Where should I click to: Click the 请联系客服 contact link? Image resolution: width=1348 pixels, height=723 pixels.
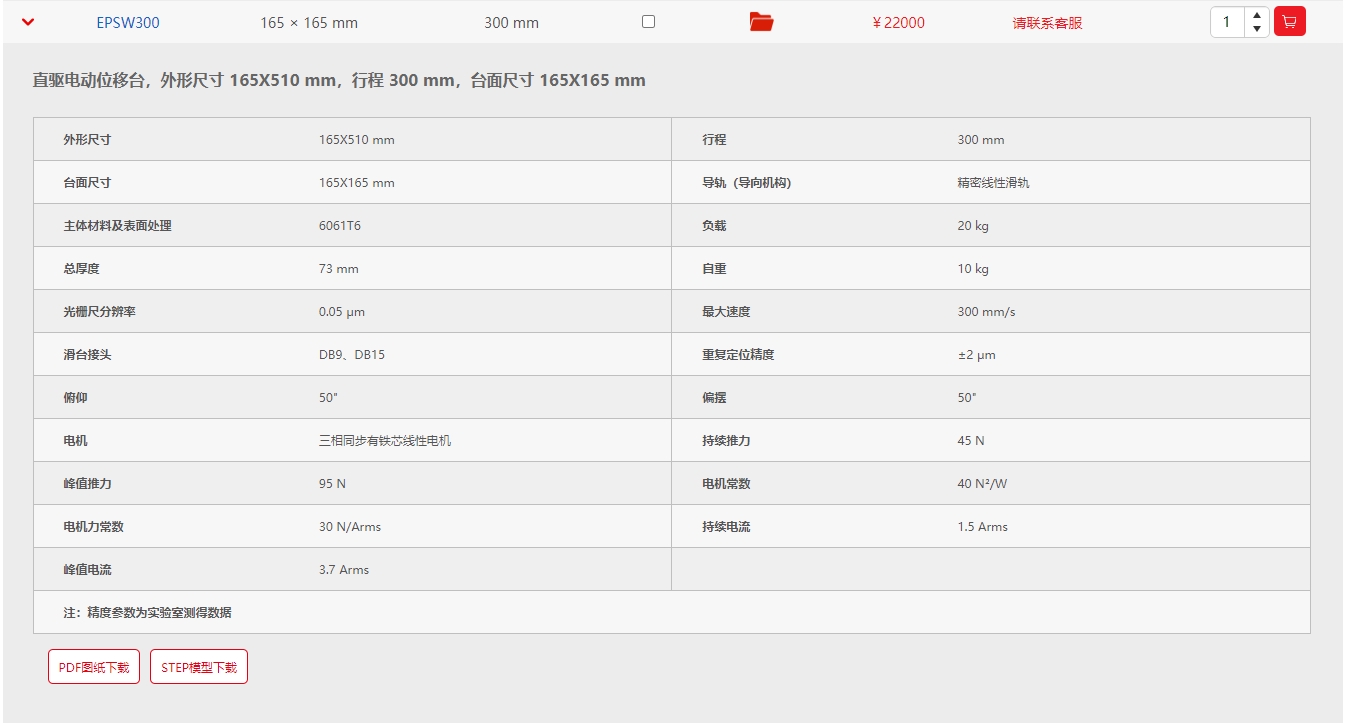coord(1047,22)
